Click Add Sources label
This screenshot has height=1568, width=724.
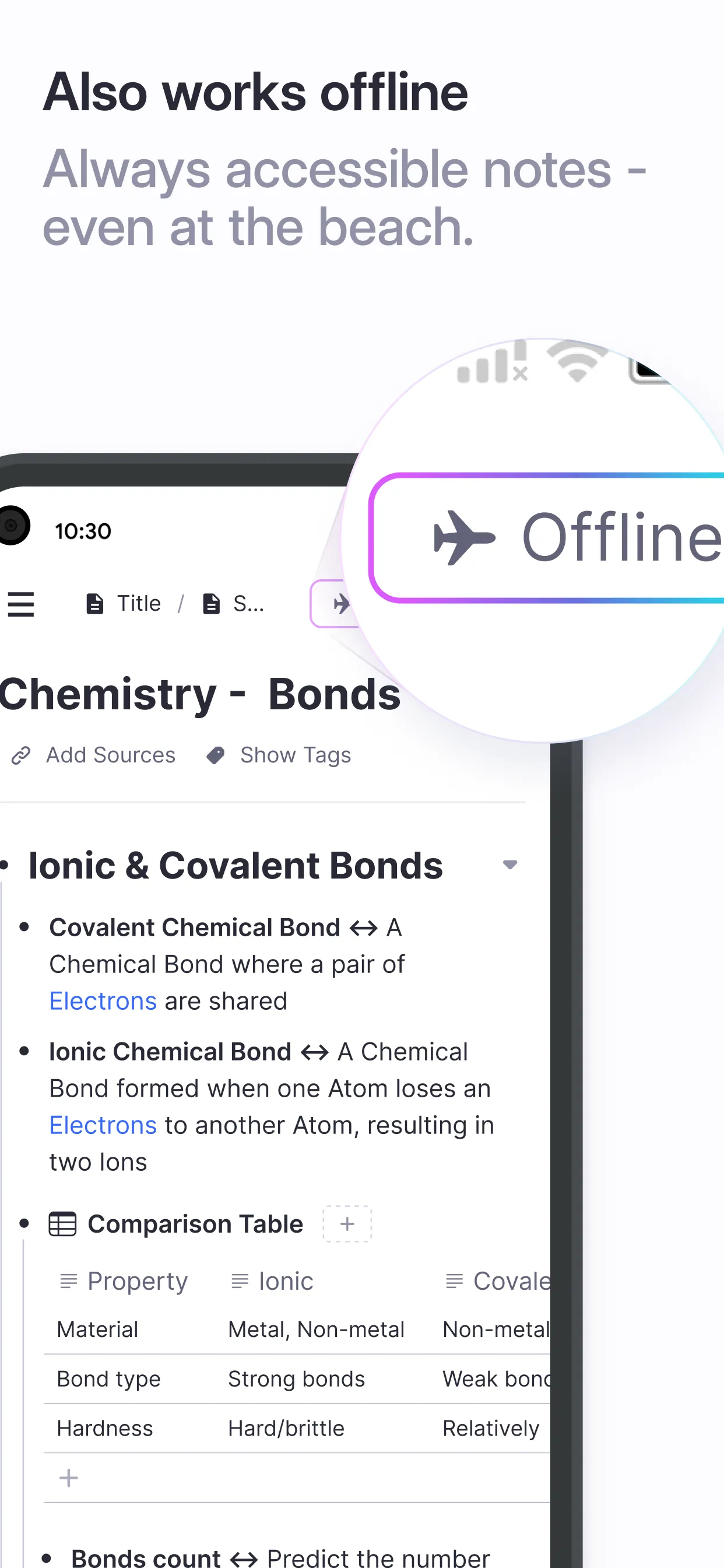coord(111,755)
